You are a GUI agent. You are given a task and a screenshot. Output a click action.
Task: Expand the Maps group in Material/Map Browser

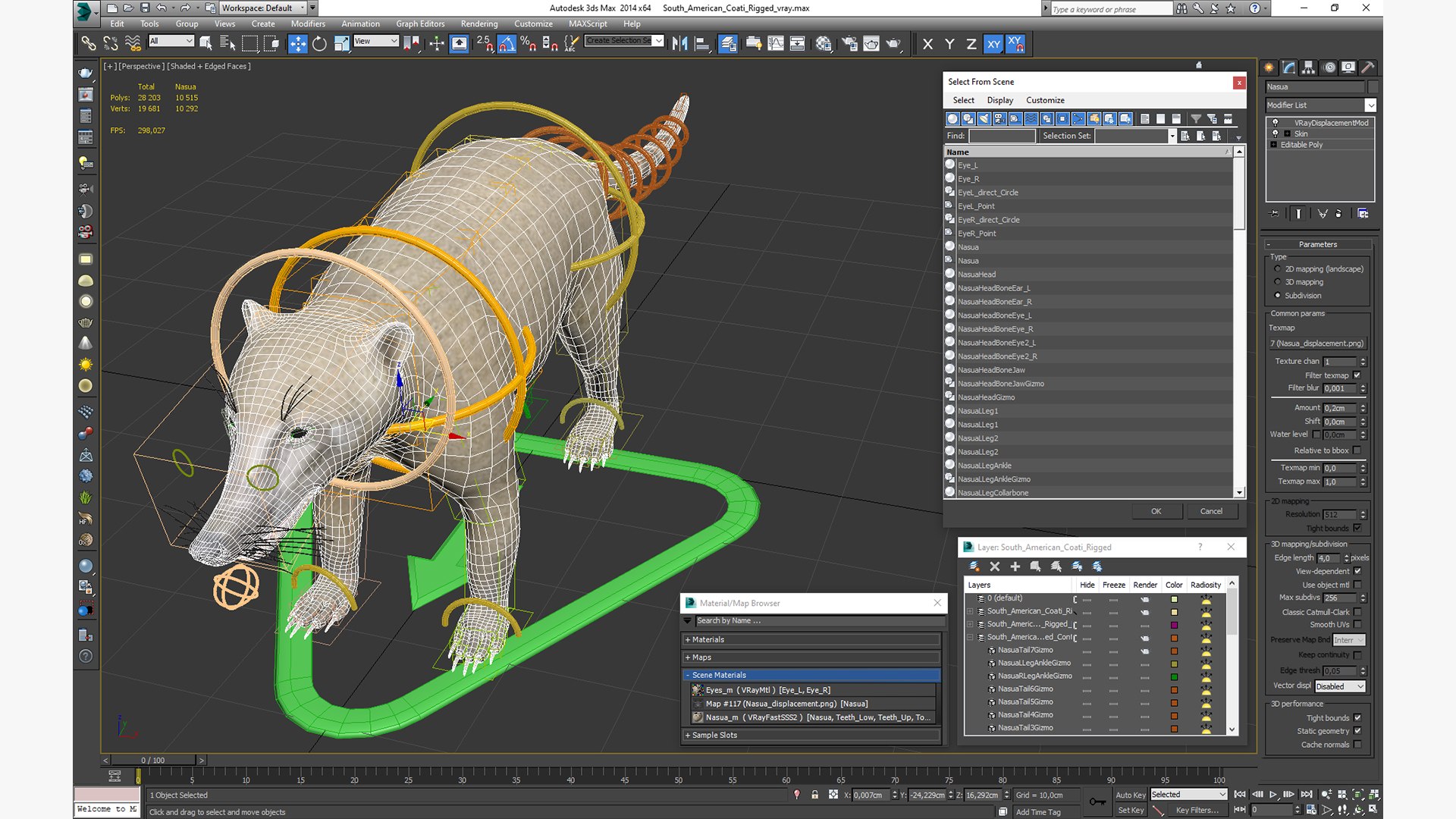pyautogui.click(x=811, y=657)
